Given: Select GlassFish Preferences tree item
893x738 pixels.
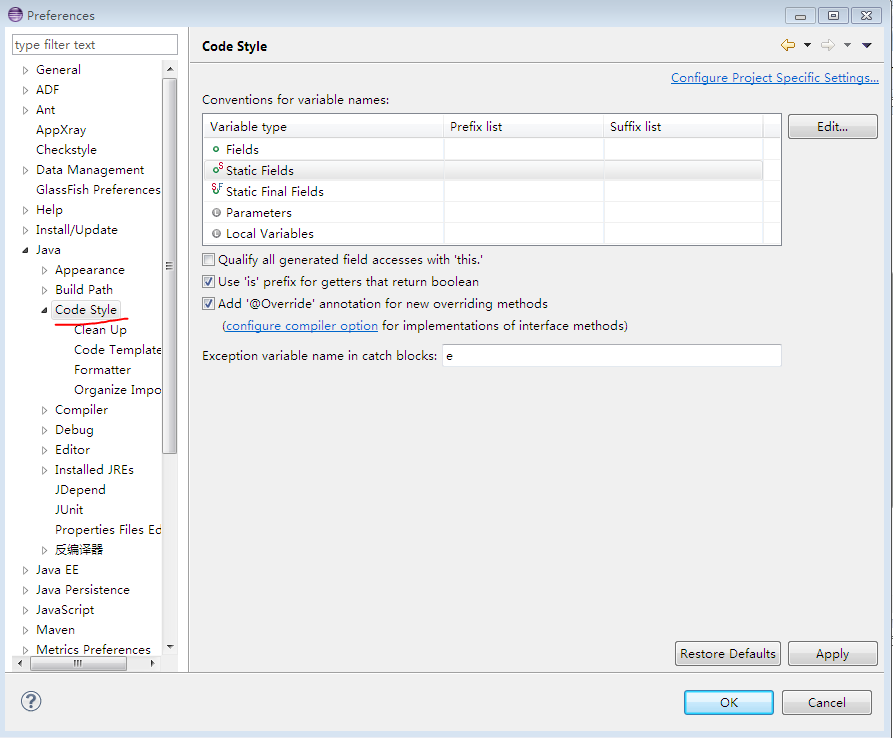Looking at the screenshot, I should (98, 190).
